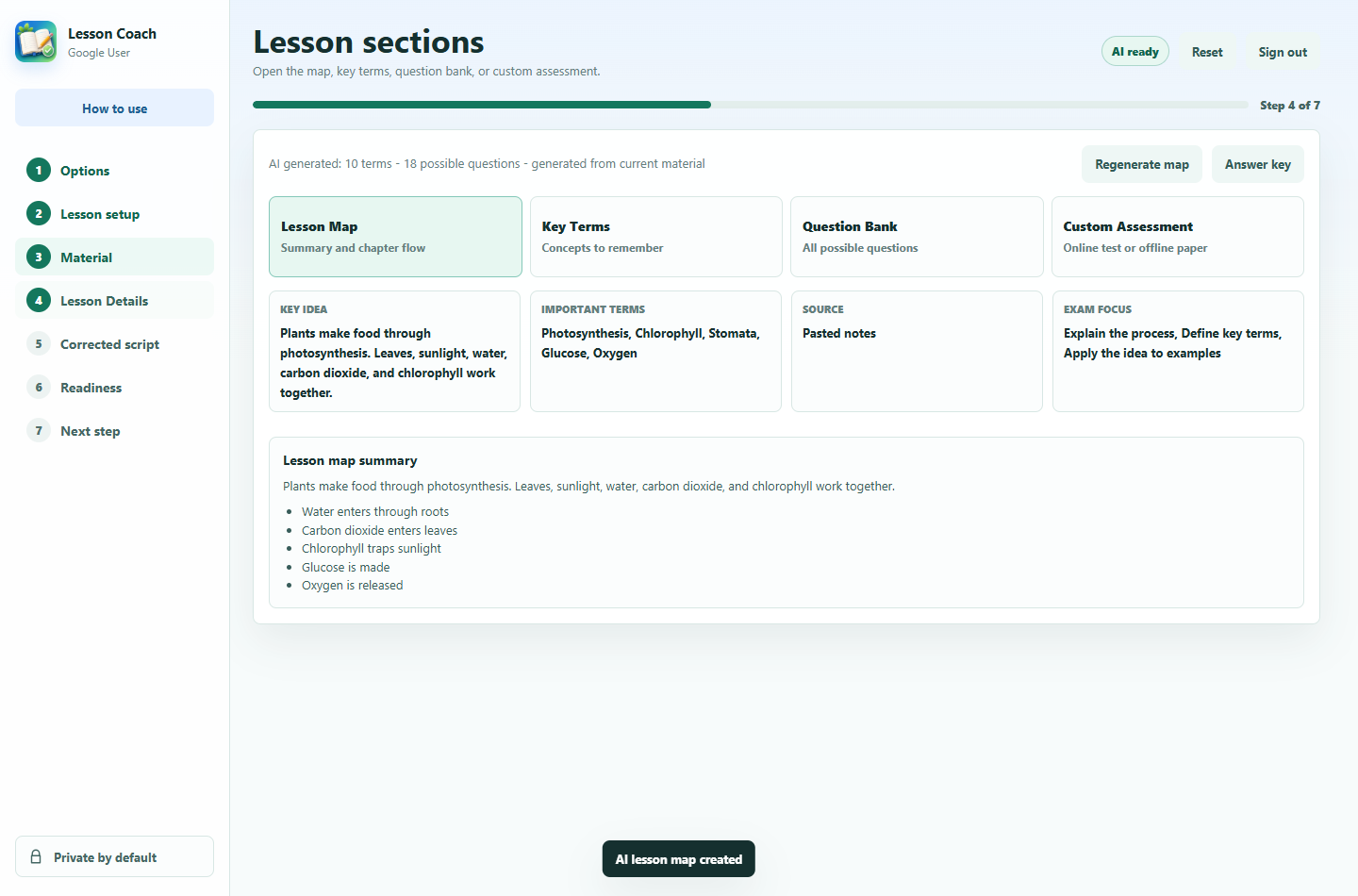Select step 6 circle next to Readiness
This screenshot has width=1358, height=896.
coord(39,388)
